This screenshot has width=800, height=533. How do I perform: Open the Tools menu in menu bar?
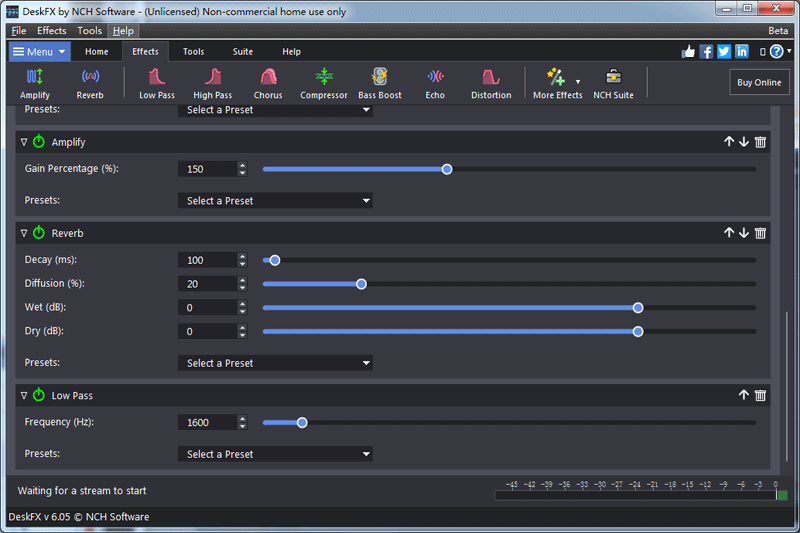(x=89, y=31)
